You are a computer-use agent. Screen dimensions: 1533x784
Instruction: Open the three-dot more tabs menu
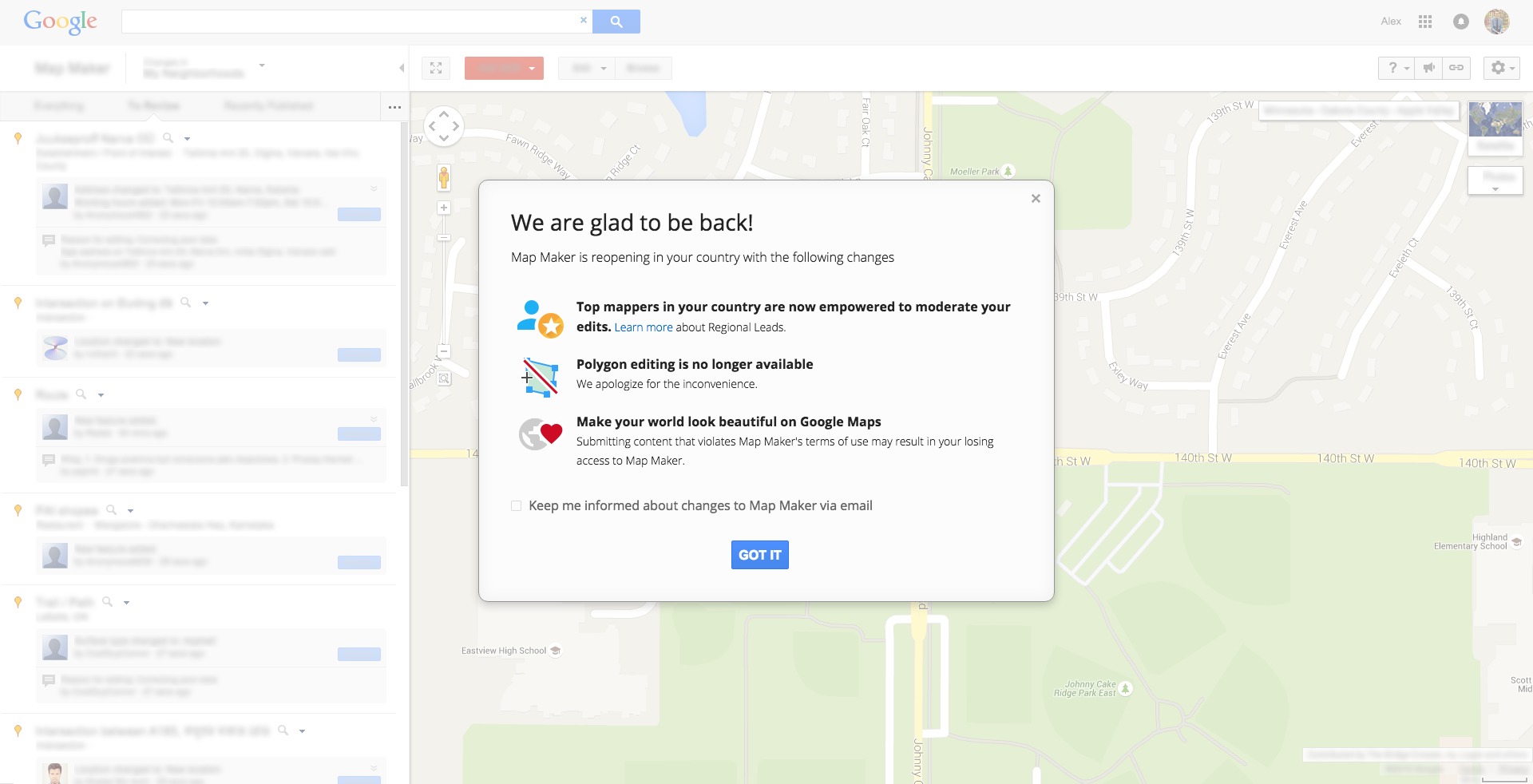[394, 106]
